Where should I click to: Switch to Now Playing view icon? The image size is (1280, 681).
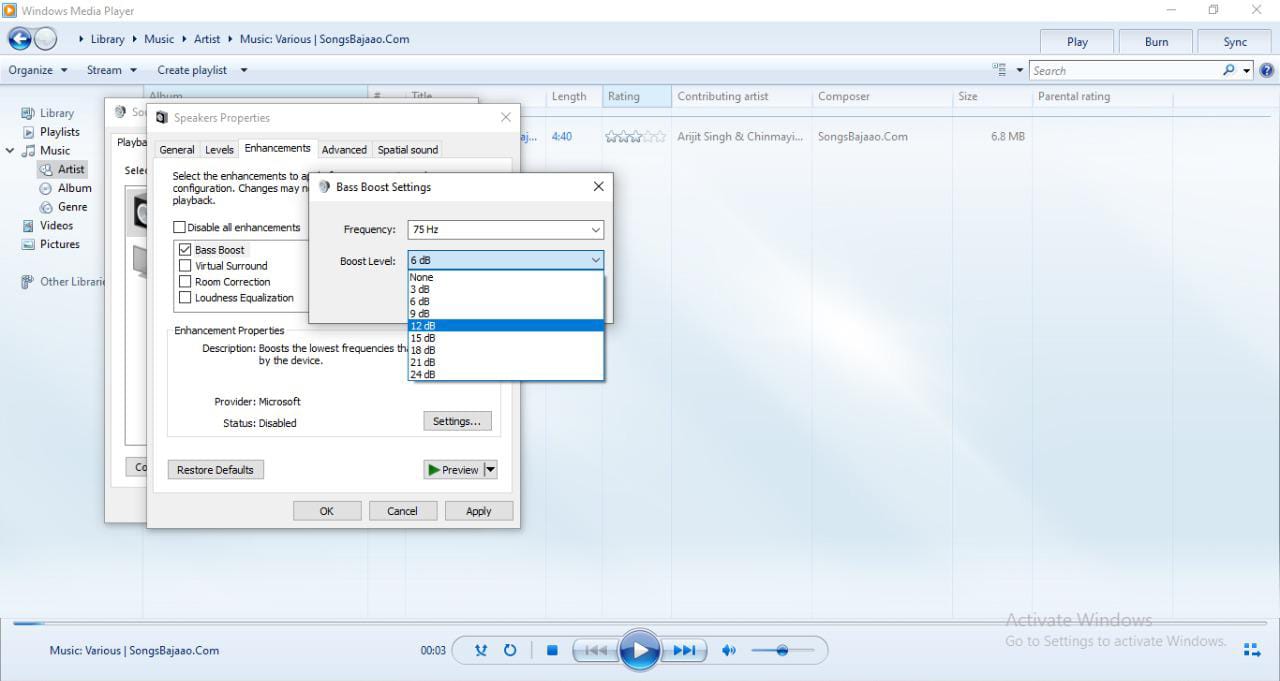pyautogui.click(x=1251, y=650)
